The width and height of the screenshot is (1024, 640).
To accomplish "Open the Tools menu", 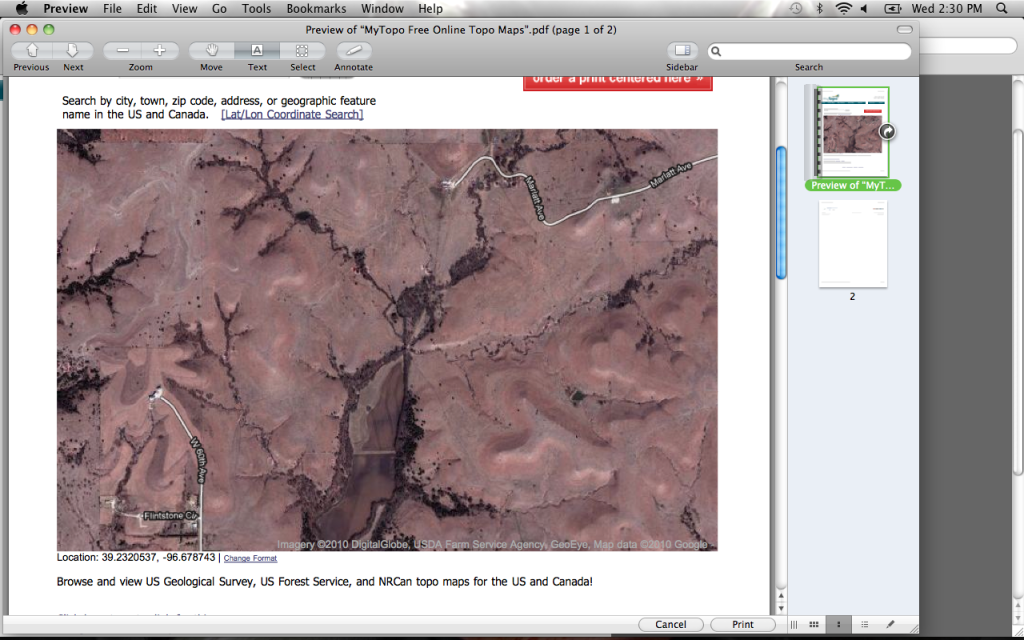I will (256, 9).
